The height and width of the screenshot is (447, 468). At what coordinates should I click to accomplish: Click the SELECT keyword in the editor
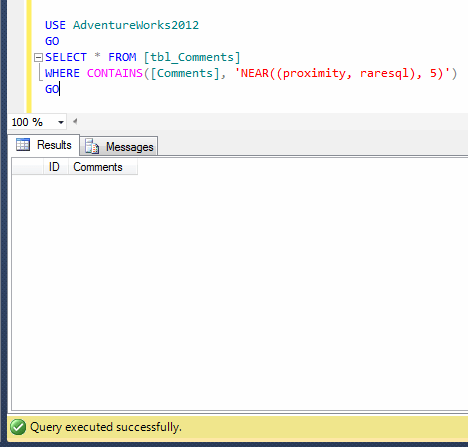point(66,57)
